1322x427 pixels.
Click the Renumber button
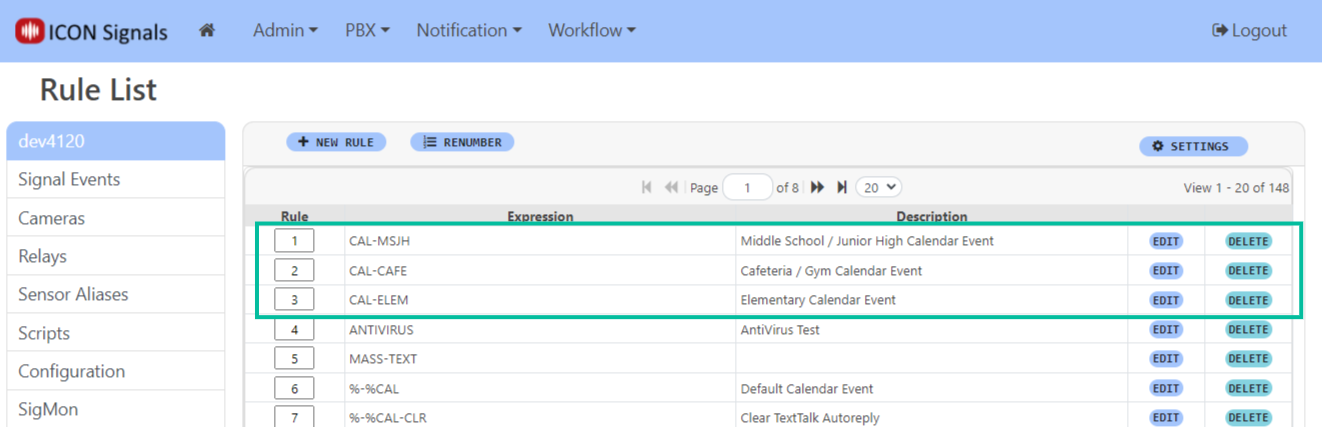pyautogui.click(x=462, y=142)
